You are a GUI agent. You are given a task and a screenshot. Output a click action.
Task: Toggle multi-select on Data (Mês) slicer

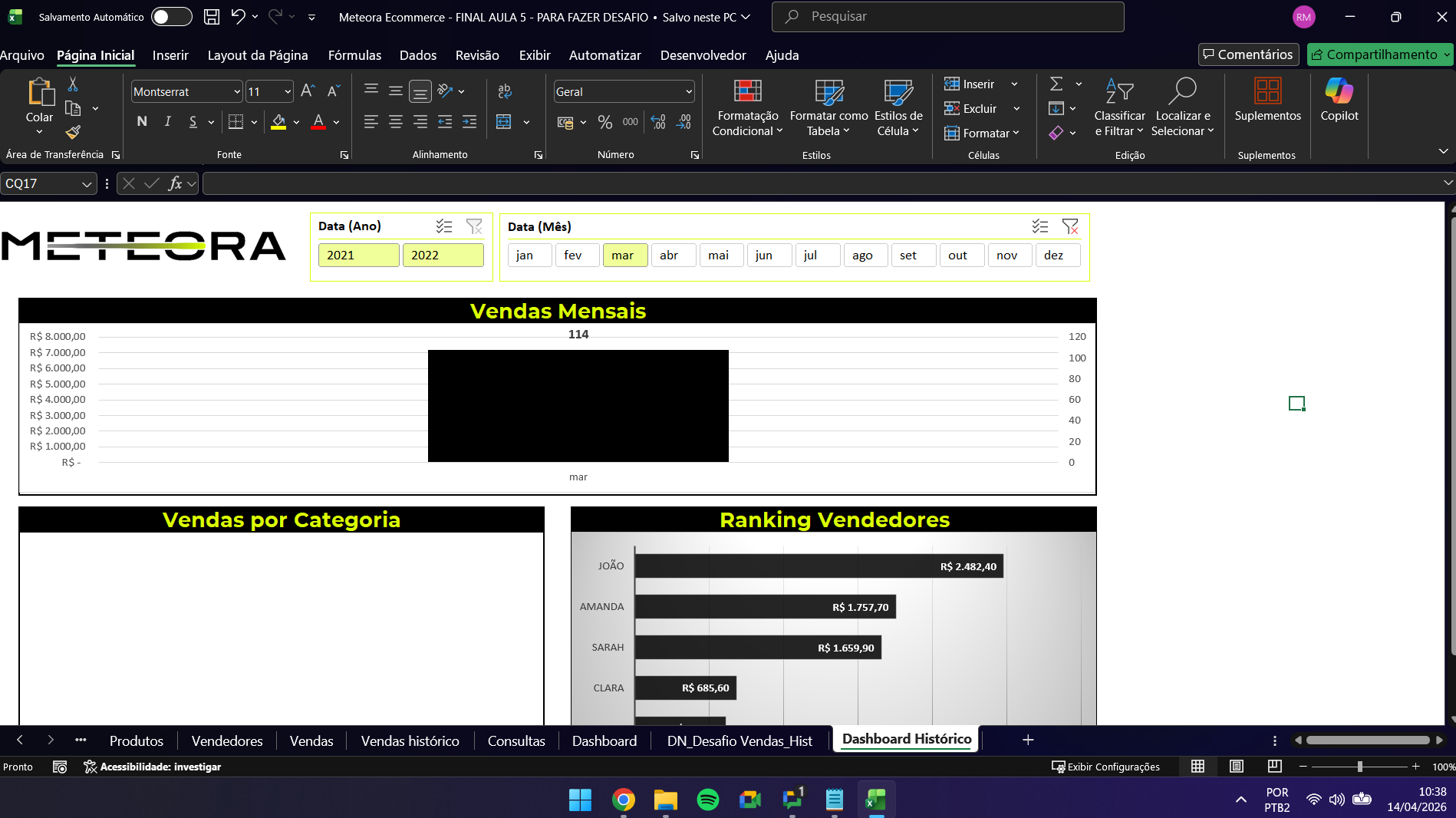click(1040, 226)
